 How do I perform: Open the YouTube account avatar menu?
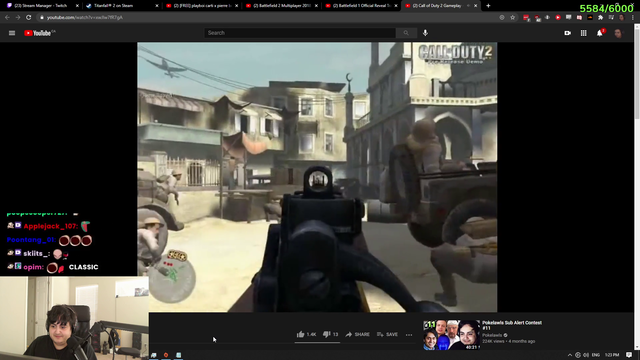tap(618, 33)
